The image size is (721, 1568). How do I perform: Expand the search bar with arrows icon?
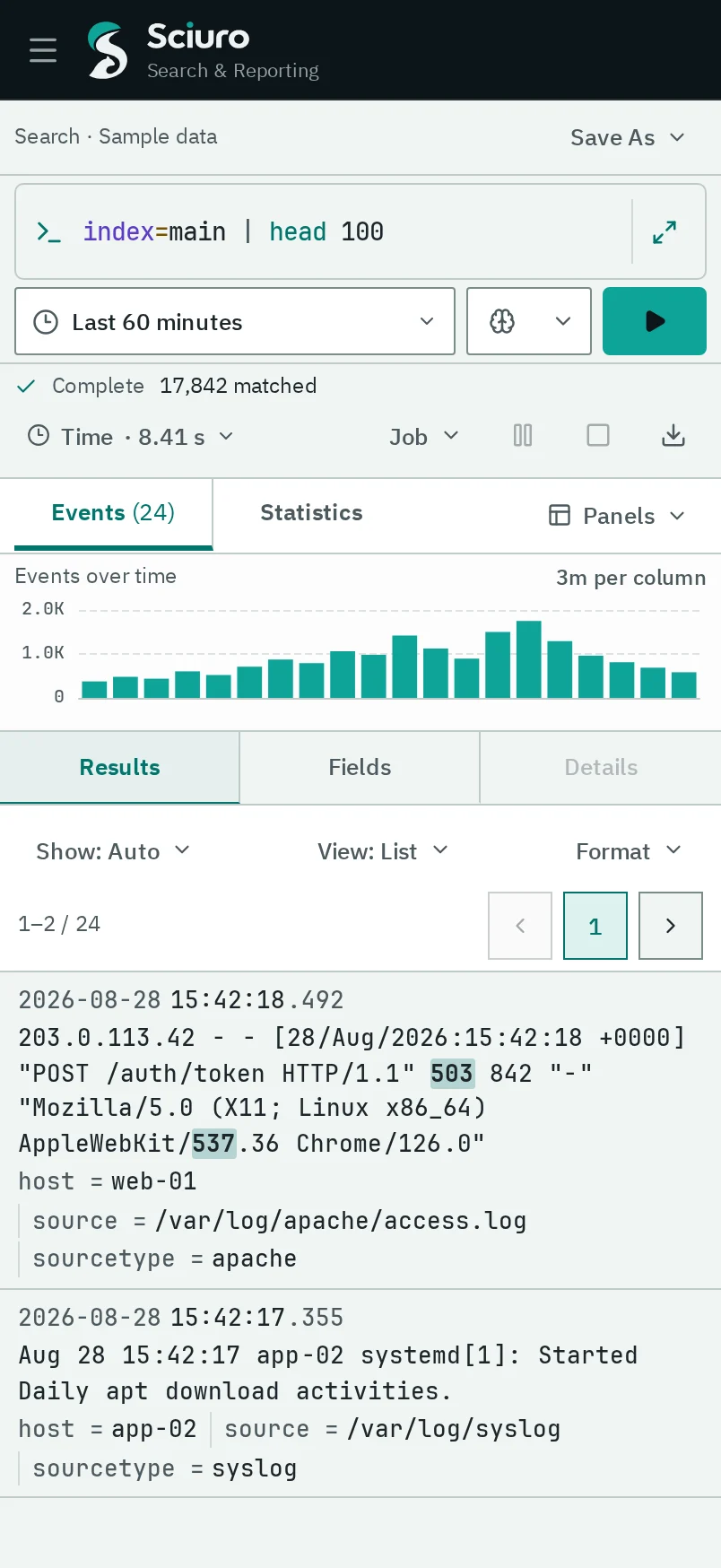(x=665, y=232)
